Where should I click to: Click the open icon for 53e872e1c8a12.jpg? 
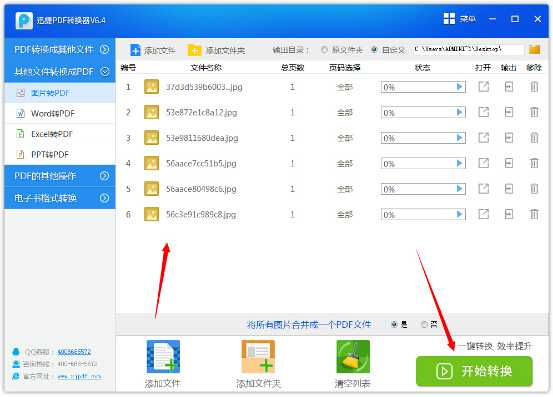click(x=484, y=112)
